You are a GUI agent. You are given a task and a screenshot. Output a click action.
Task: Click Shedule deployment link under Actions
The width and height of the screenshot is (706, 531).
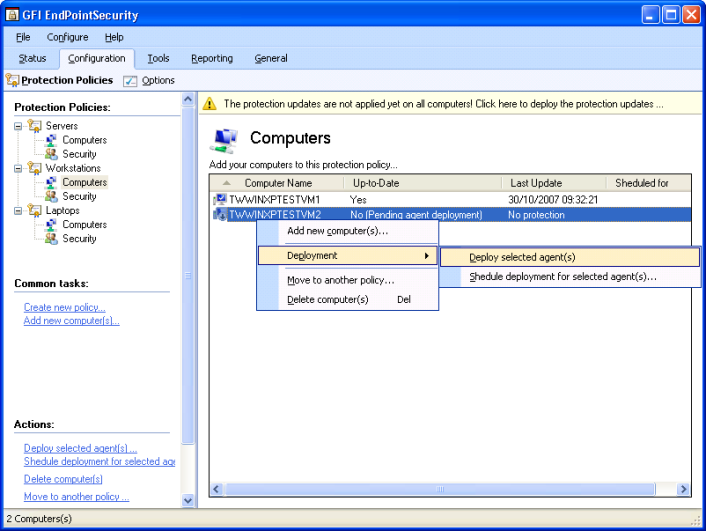(100, 462)
